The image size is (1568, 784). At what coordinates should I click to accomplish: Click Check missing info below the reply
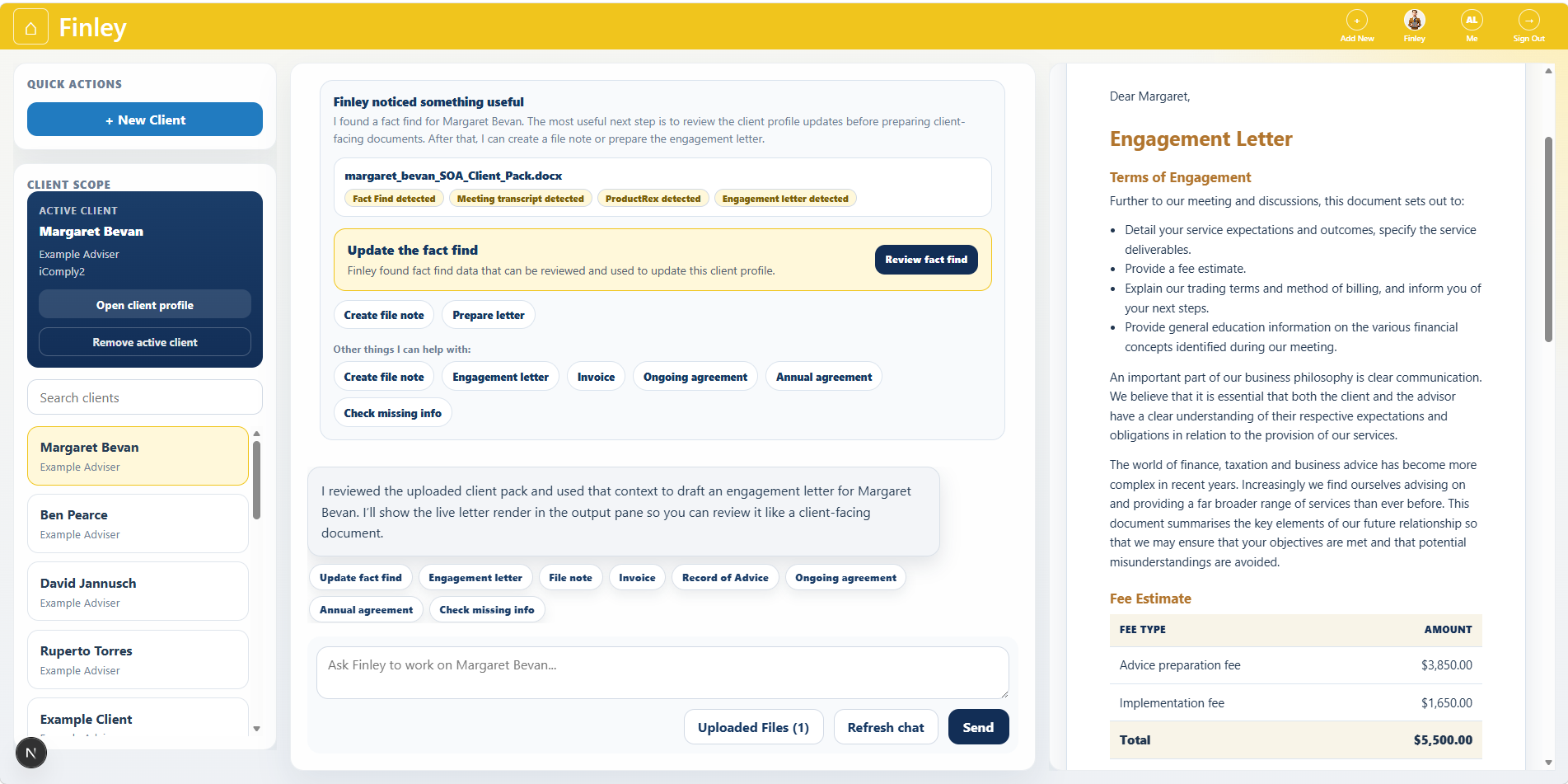[487, 610]
